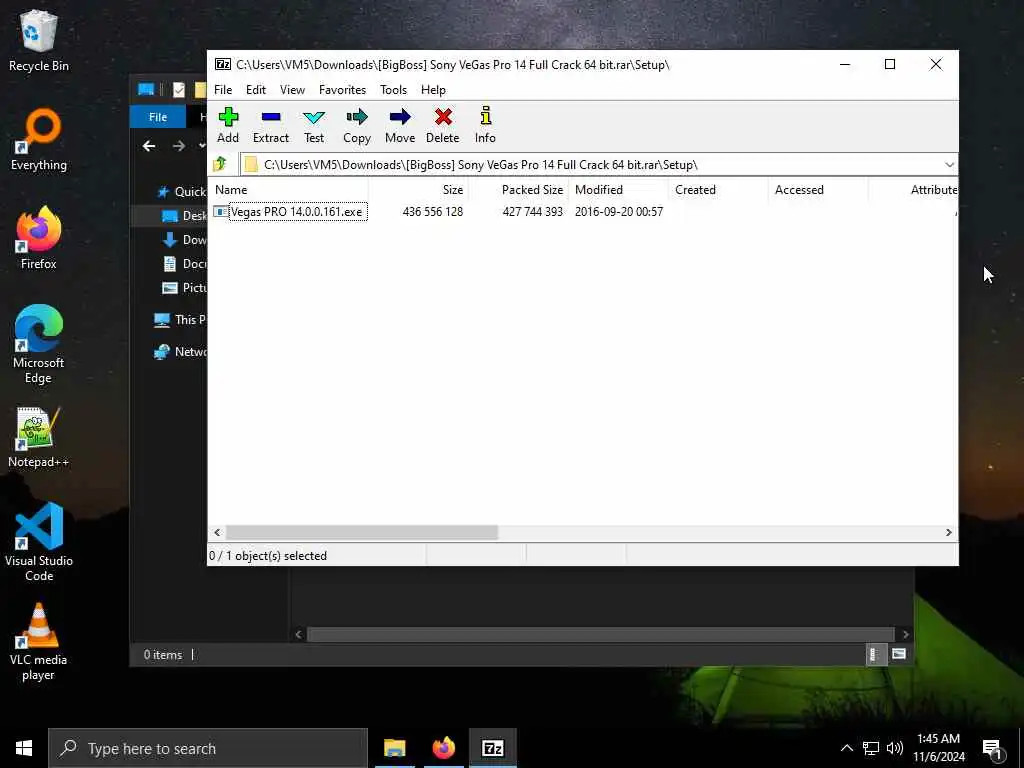Select This PC in Explorer sidebar
Image resolution: width=1024 pixels, height=768 pixels.
tap(180, 319)
